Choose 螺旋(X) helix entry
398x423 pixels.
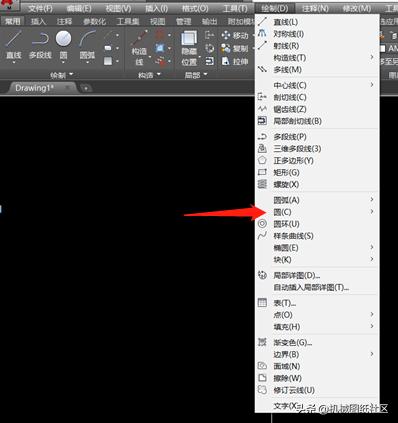tap(317, 184)
